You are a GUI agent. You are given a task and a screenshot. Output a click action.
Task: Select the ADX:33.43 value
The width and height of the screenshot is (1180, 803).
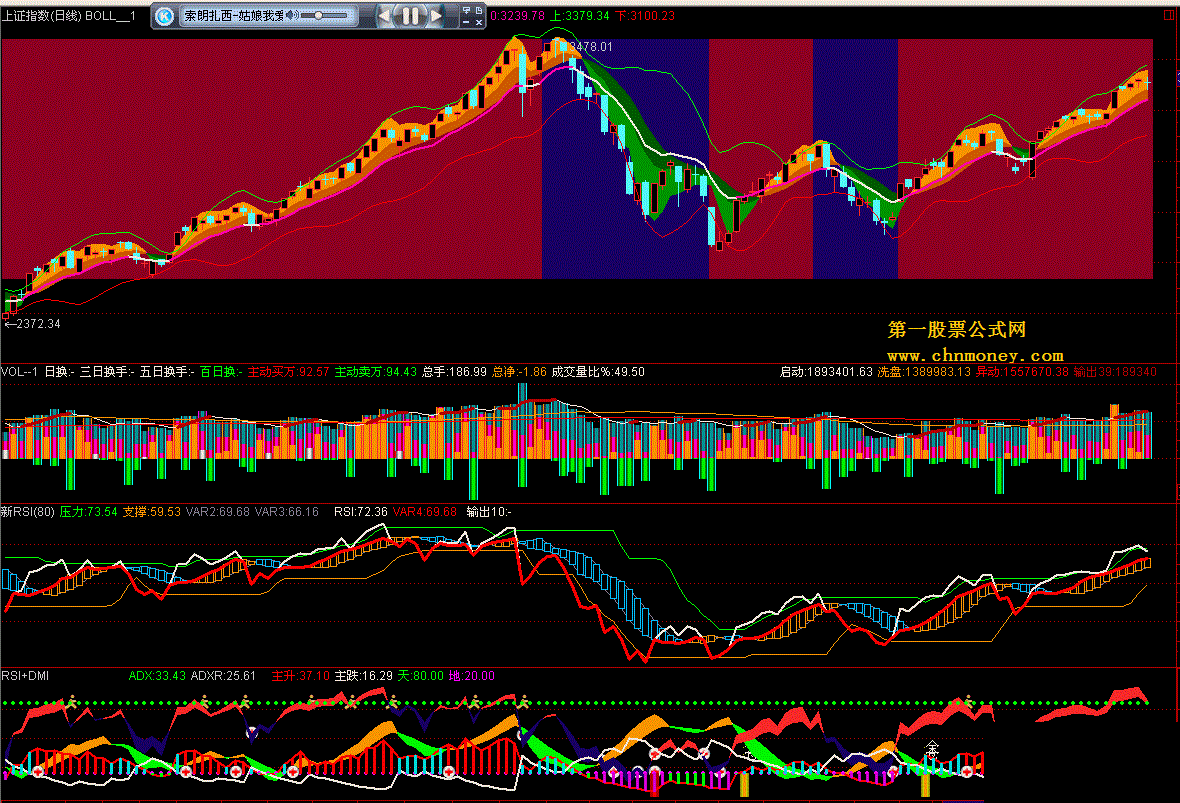coord(157,676)
